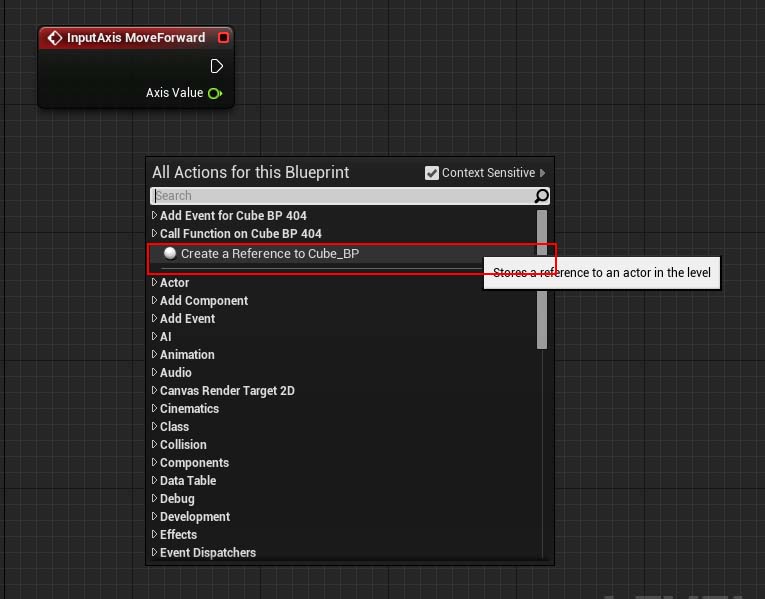Image resolution: width=765 pixels, height=599 pixels.
Task: Expand the Development category
Action: point(154,516)
